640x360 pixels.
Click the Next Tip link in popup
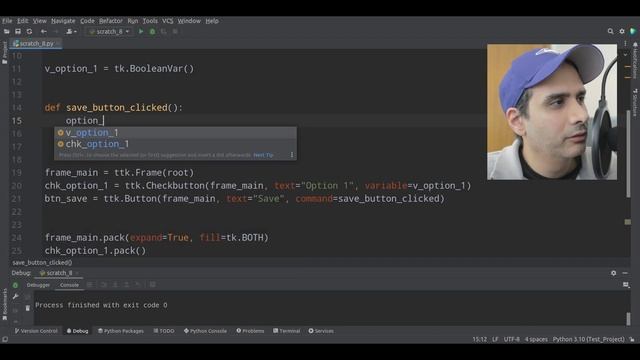pyautogui.click(x=263, y=155)
